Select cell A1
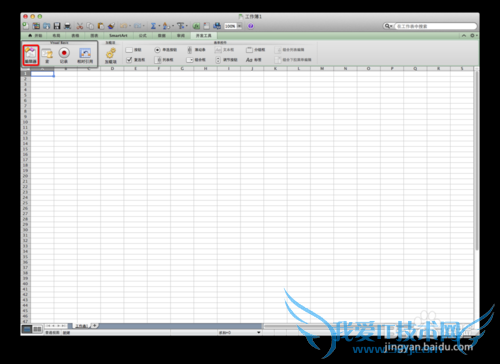Image resolution: width=500 pixels, height=364 pixels. (x=42, y=74)
